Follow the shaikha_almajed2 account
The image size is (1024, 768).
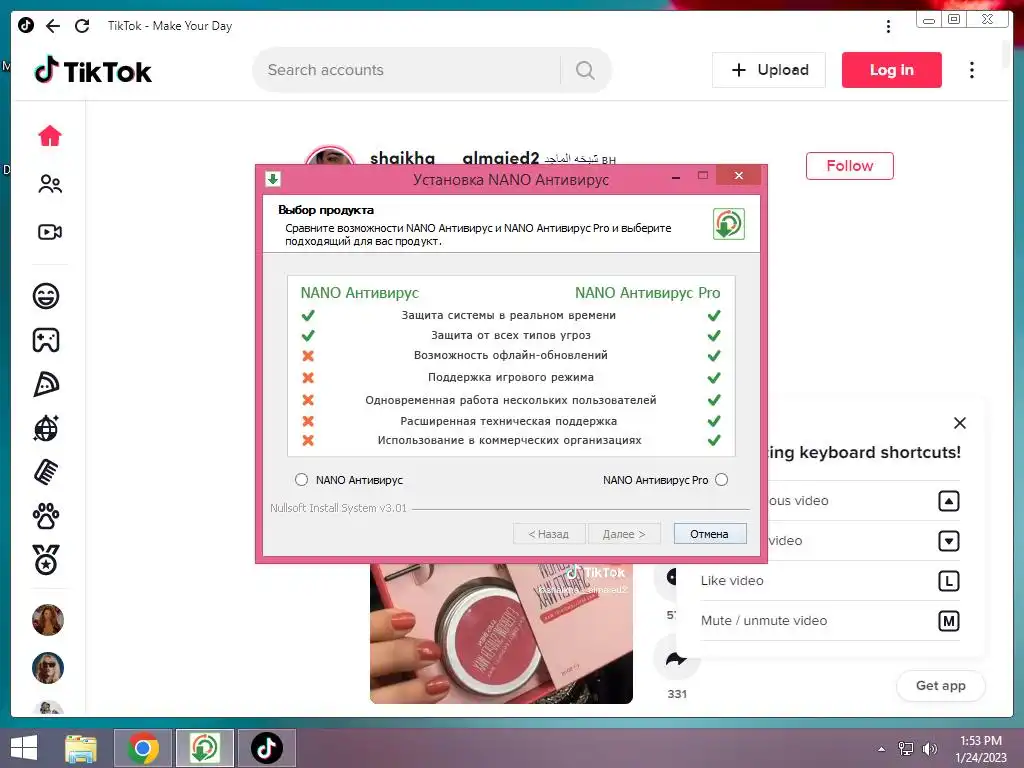click(850, 166)
